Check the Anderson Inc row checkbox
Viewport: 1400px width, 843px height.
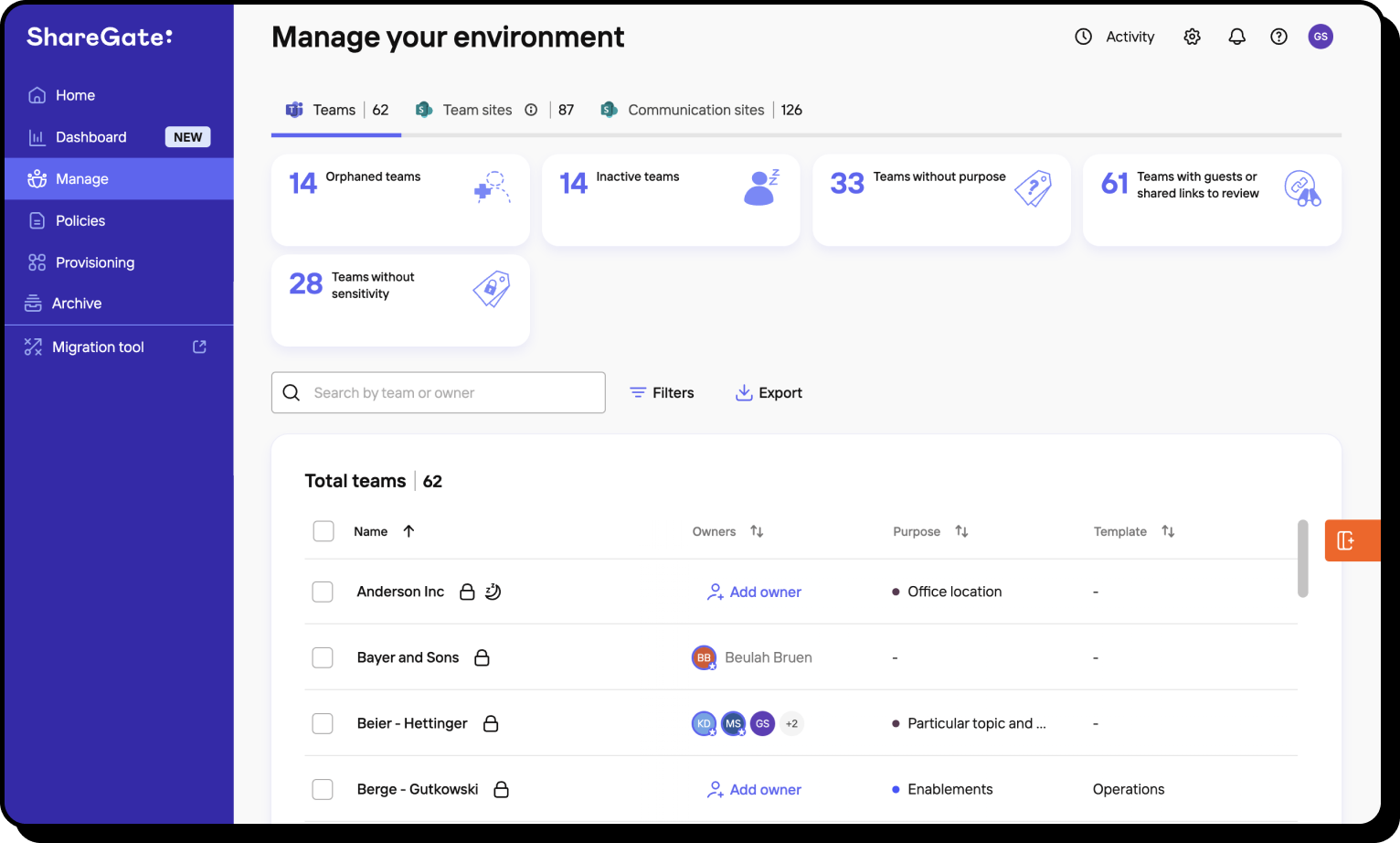coord(323,592)
